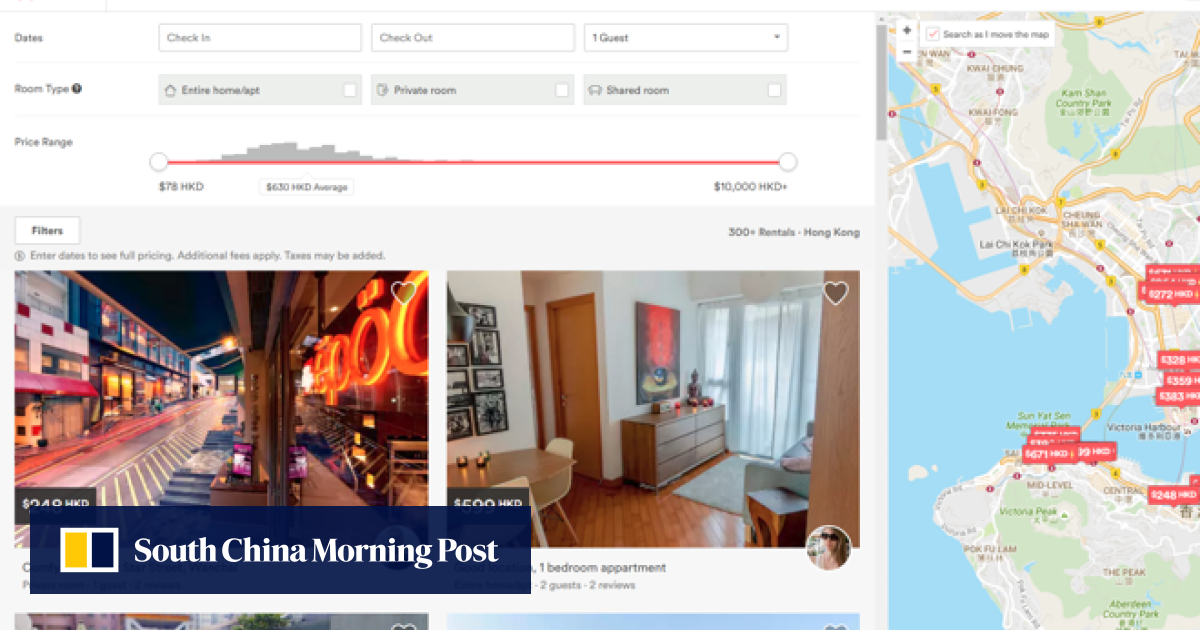This screenshot has height=630, width=1200.
Task: Open the 1 Guest dropdown
Action: pos(686,38)
